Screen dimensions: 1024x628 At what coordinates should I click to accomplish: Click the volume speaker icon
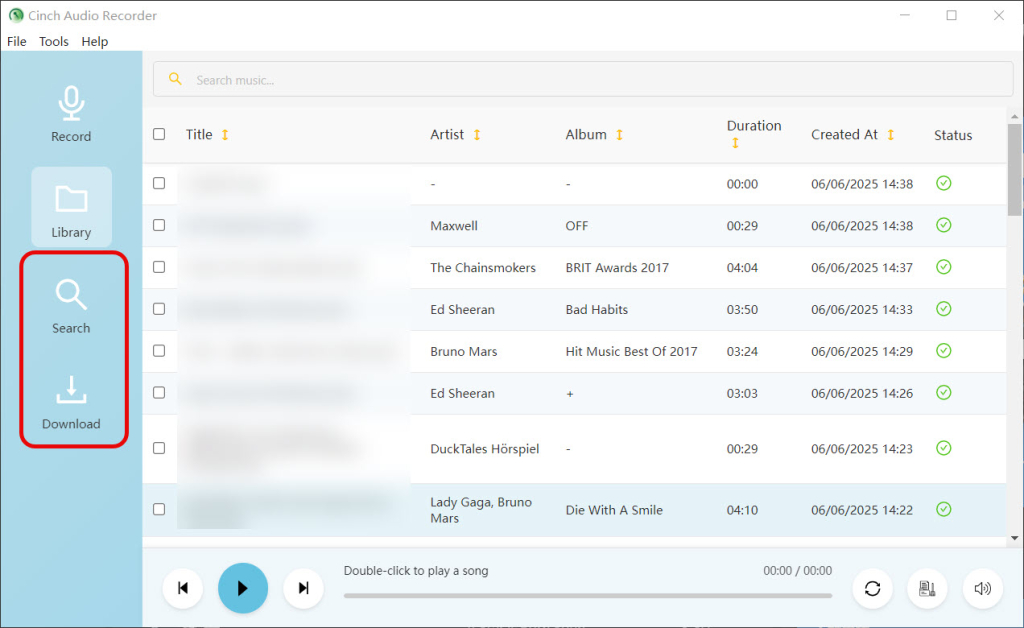click(x=982, y=588)
